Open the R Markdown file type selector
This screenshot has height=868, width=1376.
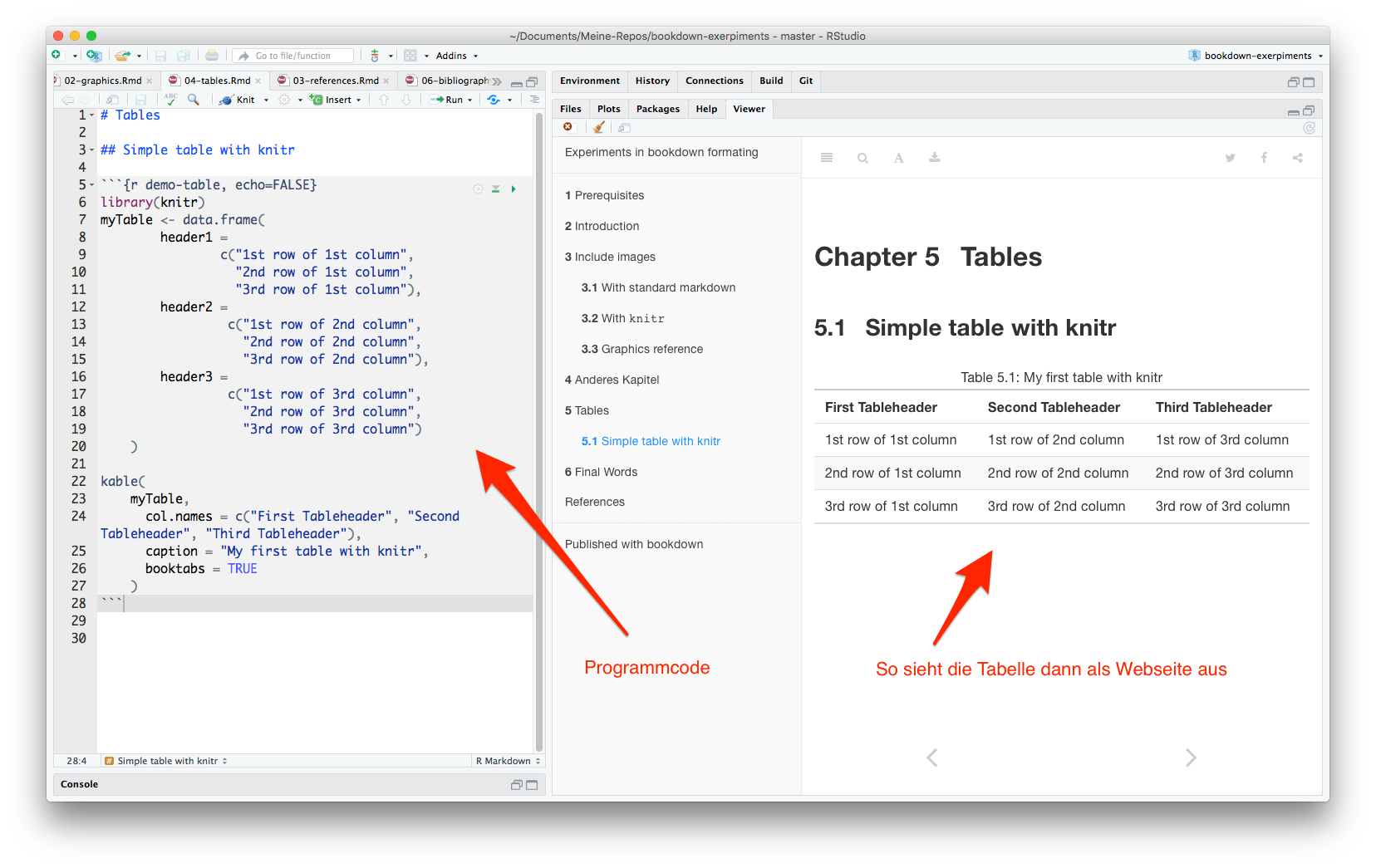tap(508, 761)
